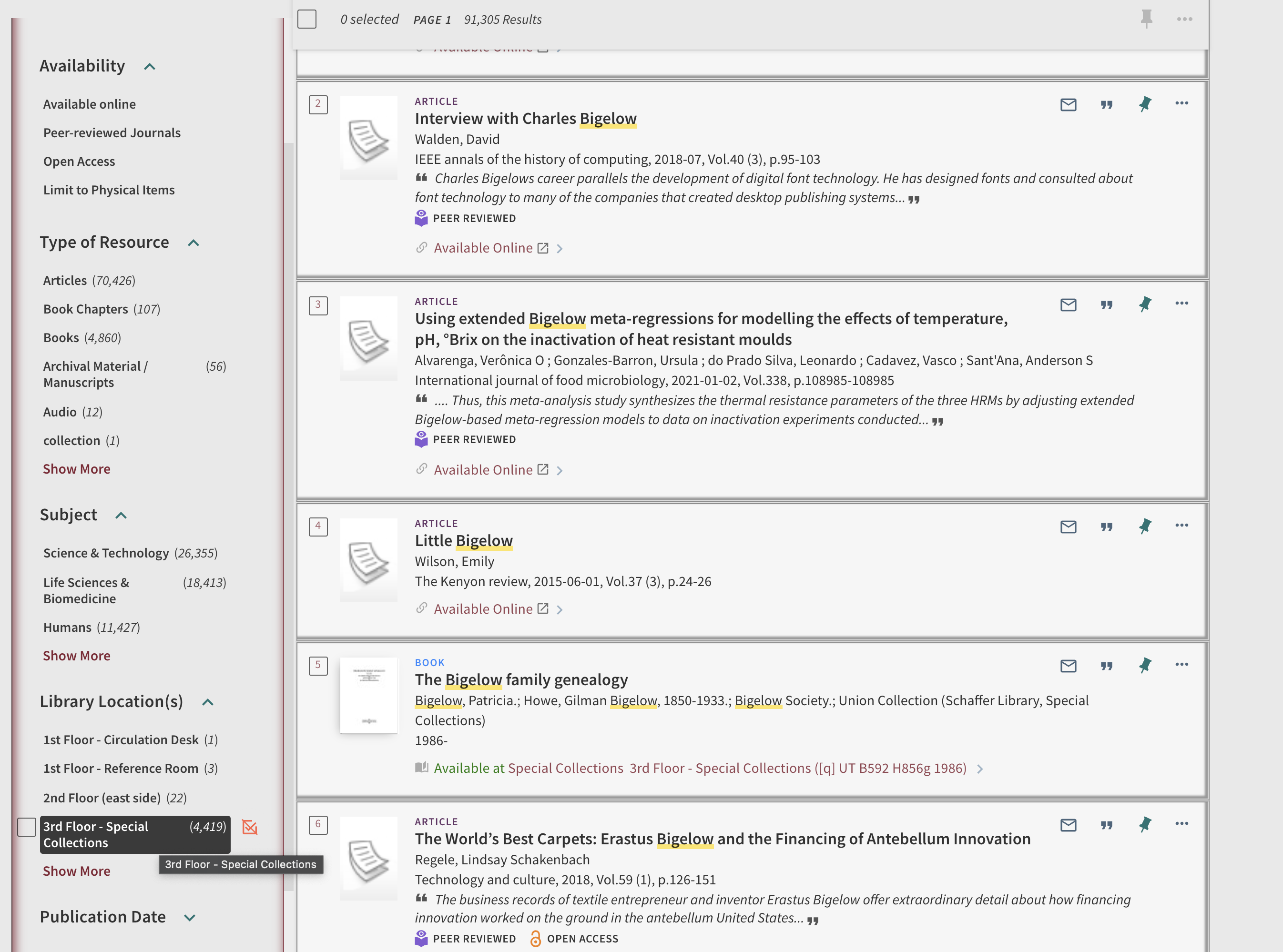Show more Library Location options

[76, 871]
